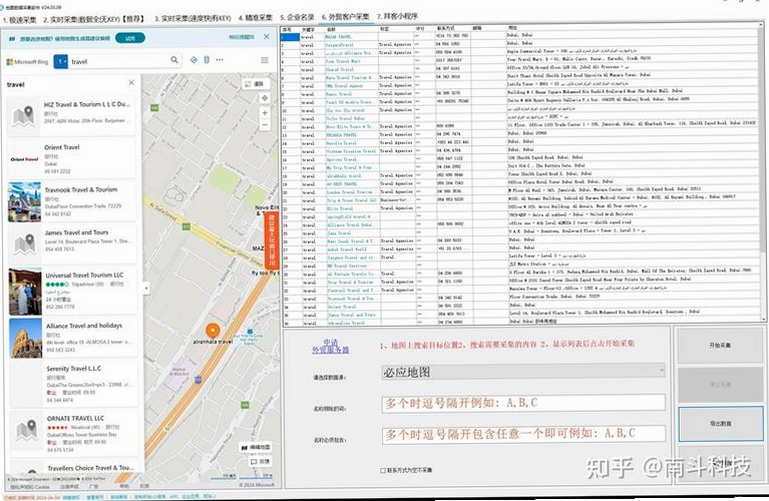
Task: Click the name exclusion keywords input field
Action: [523, 403]
